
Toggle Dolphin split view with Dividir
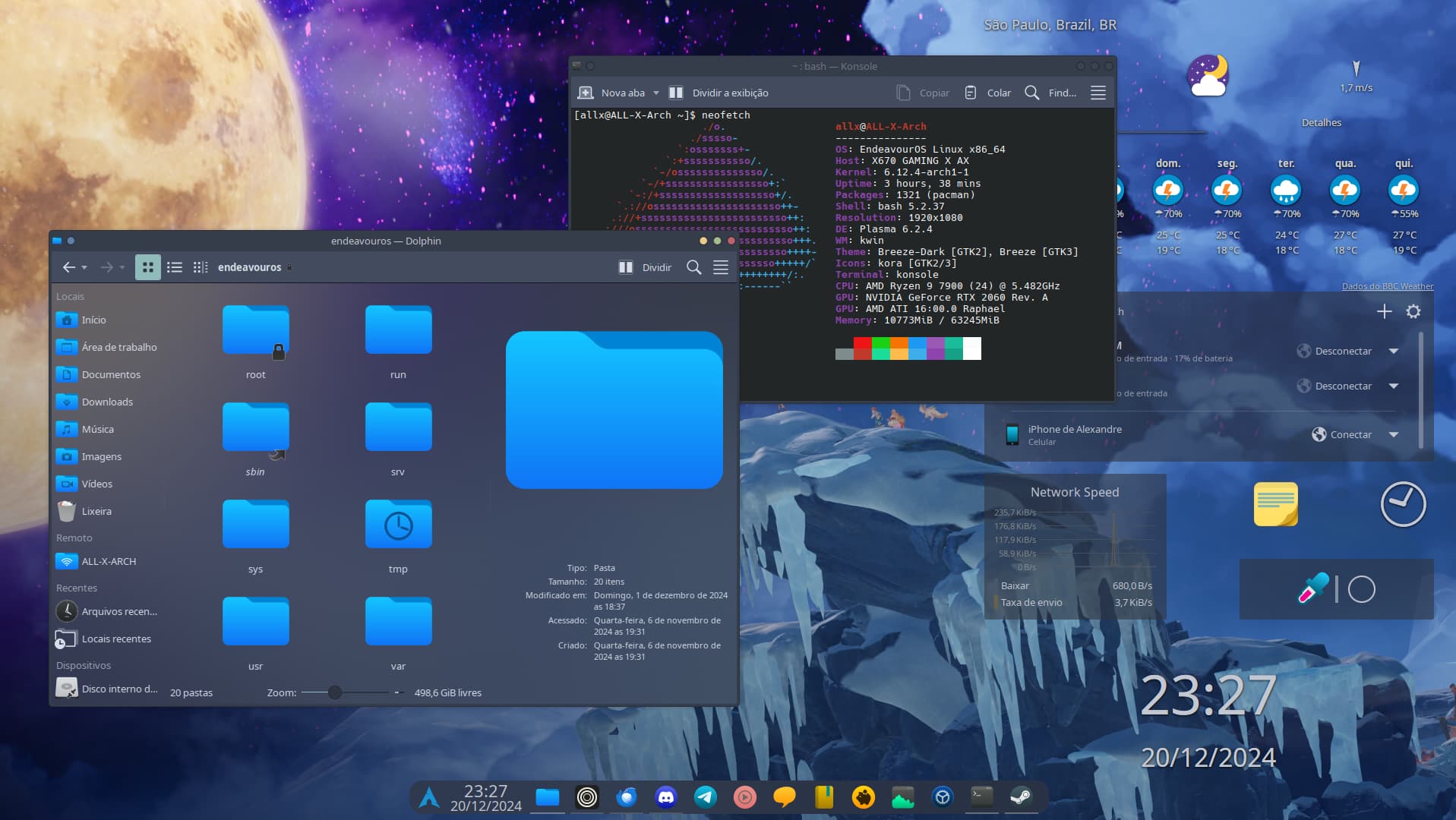[x=646, y=267]
